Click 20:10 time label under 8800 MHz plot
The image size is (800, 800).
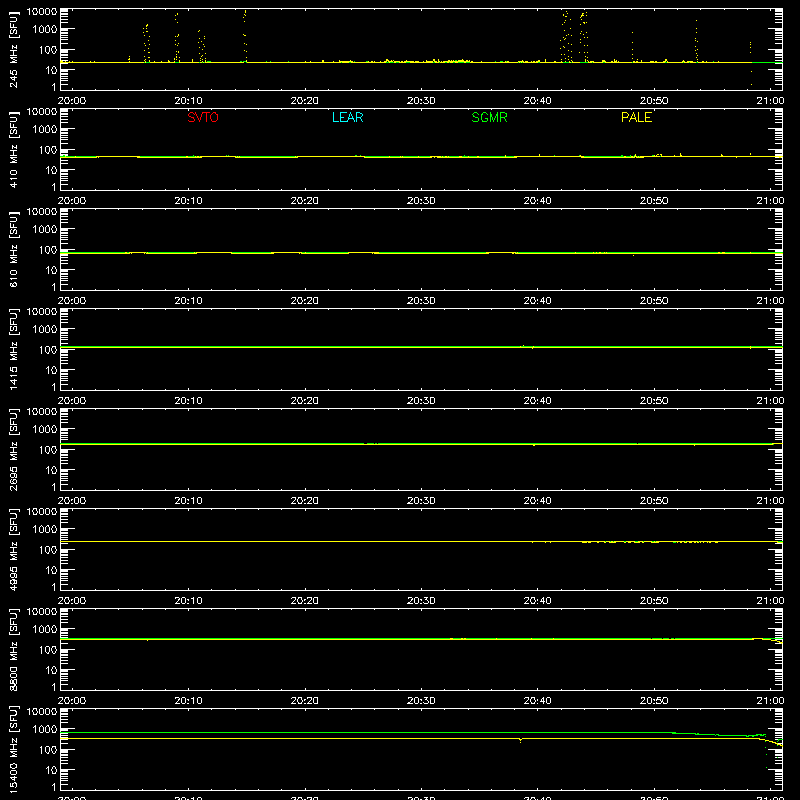(x=188, y=701)
